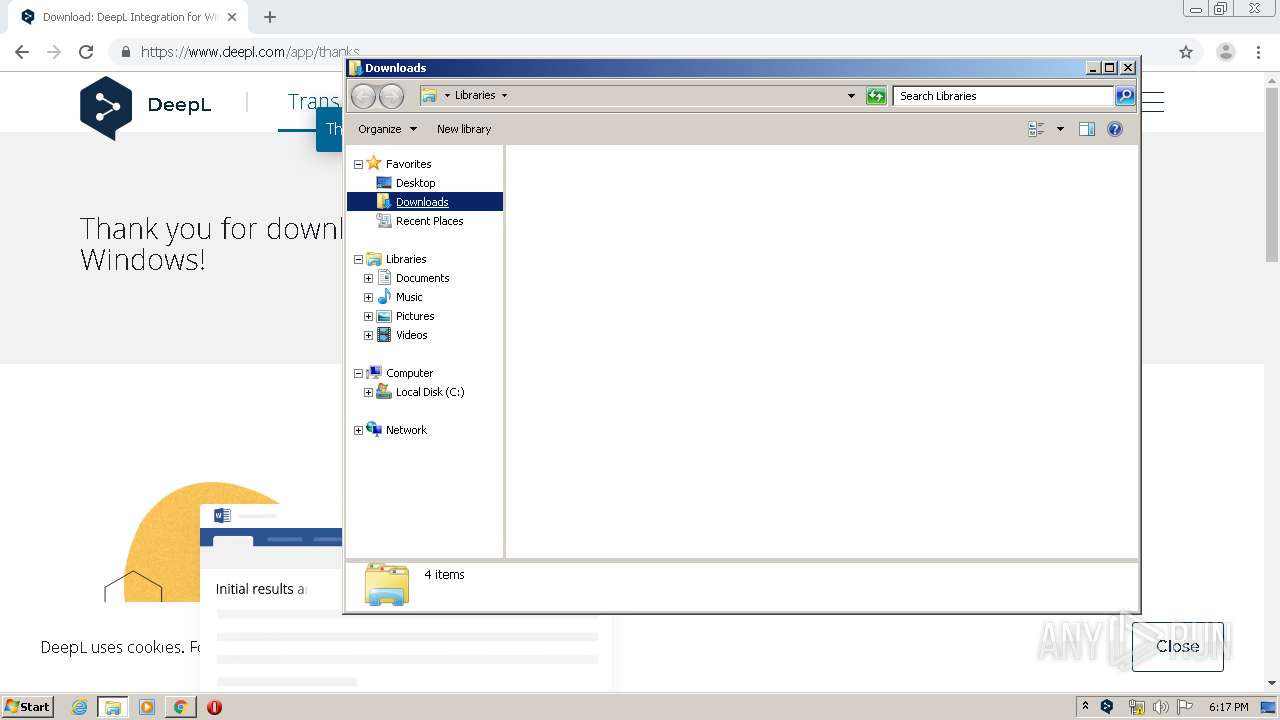Select Documents library in tree

click(x=422, y=278)
